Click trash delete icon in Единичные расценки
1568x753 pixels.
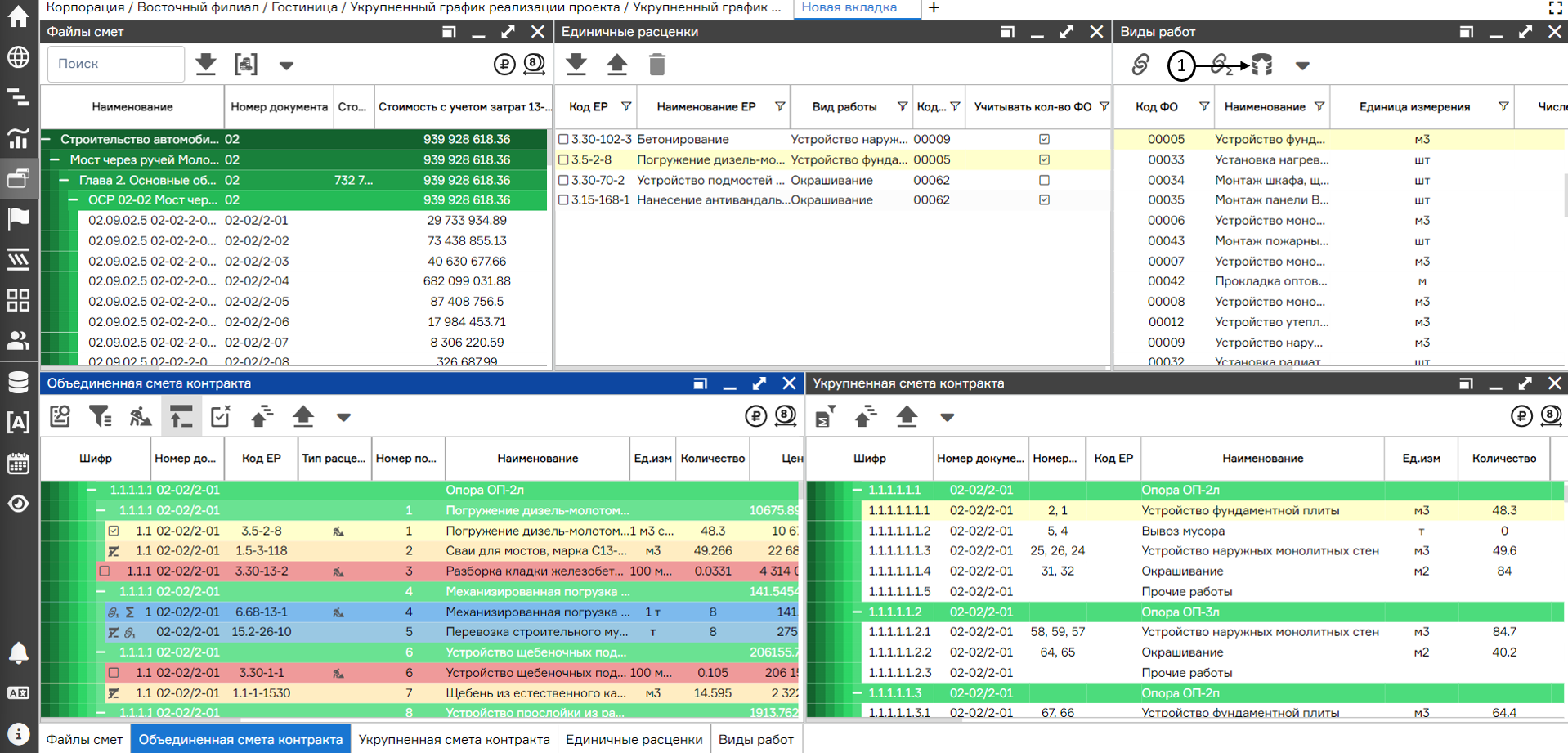(657, 64)
